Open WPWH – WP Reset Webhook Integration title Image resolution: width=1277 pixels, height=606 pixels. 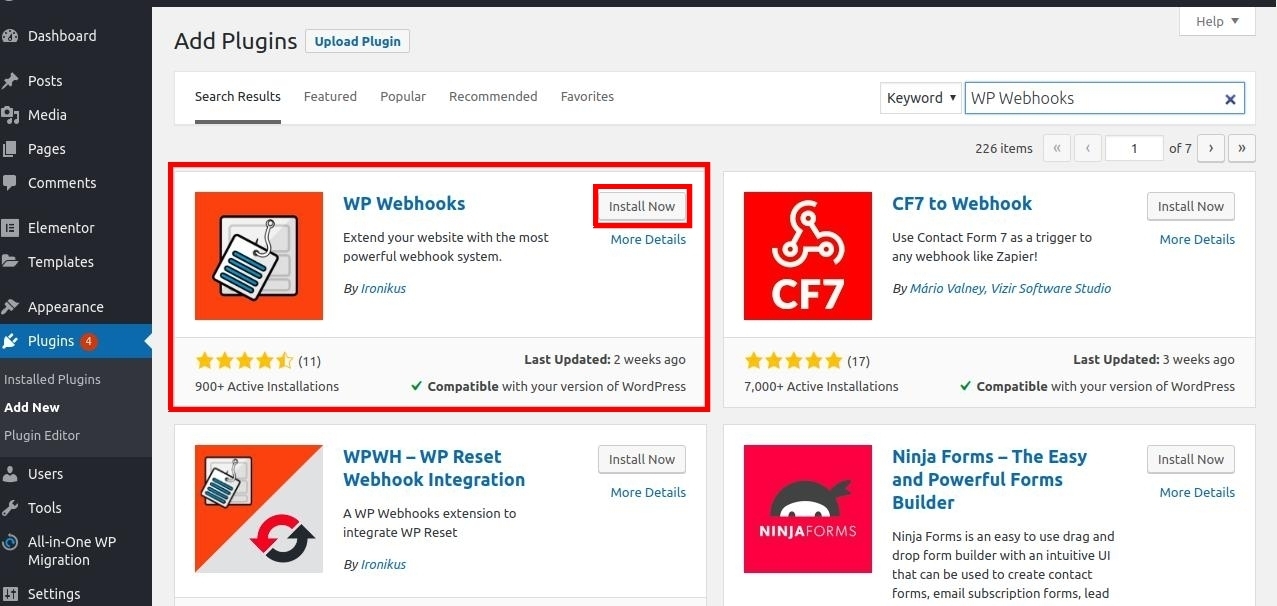pos(434,468)
